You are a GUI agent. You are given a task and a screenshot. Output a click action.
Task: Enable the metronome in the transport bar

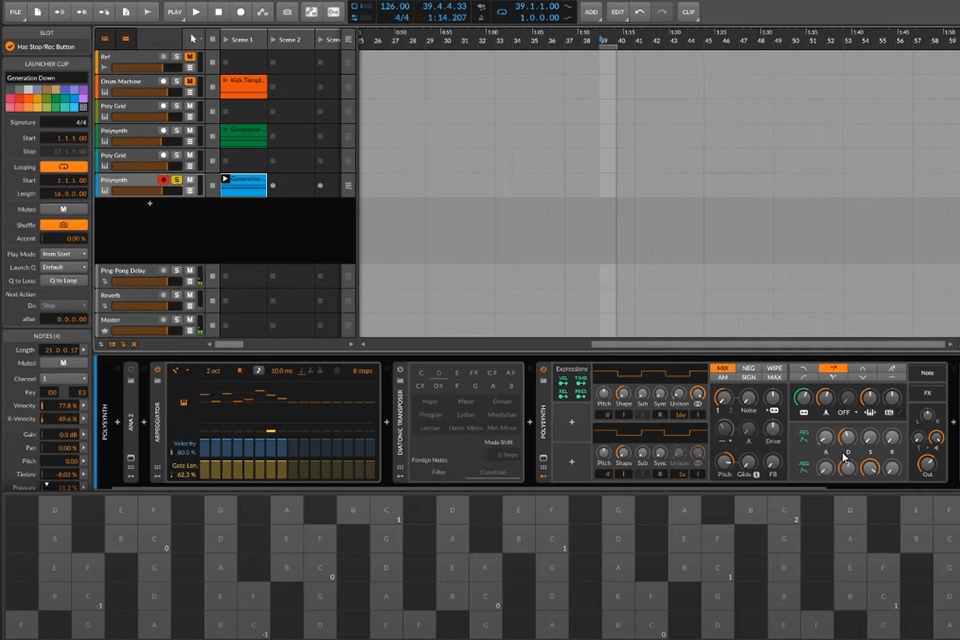click(287, 12)
